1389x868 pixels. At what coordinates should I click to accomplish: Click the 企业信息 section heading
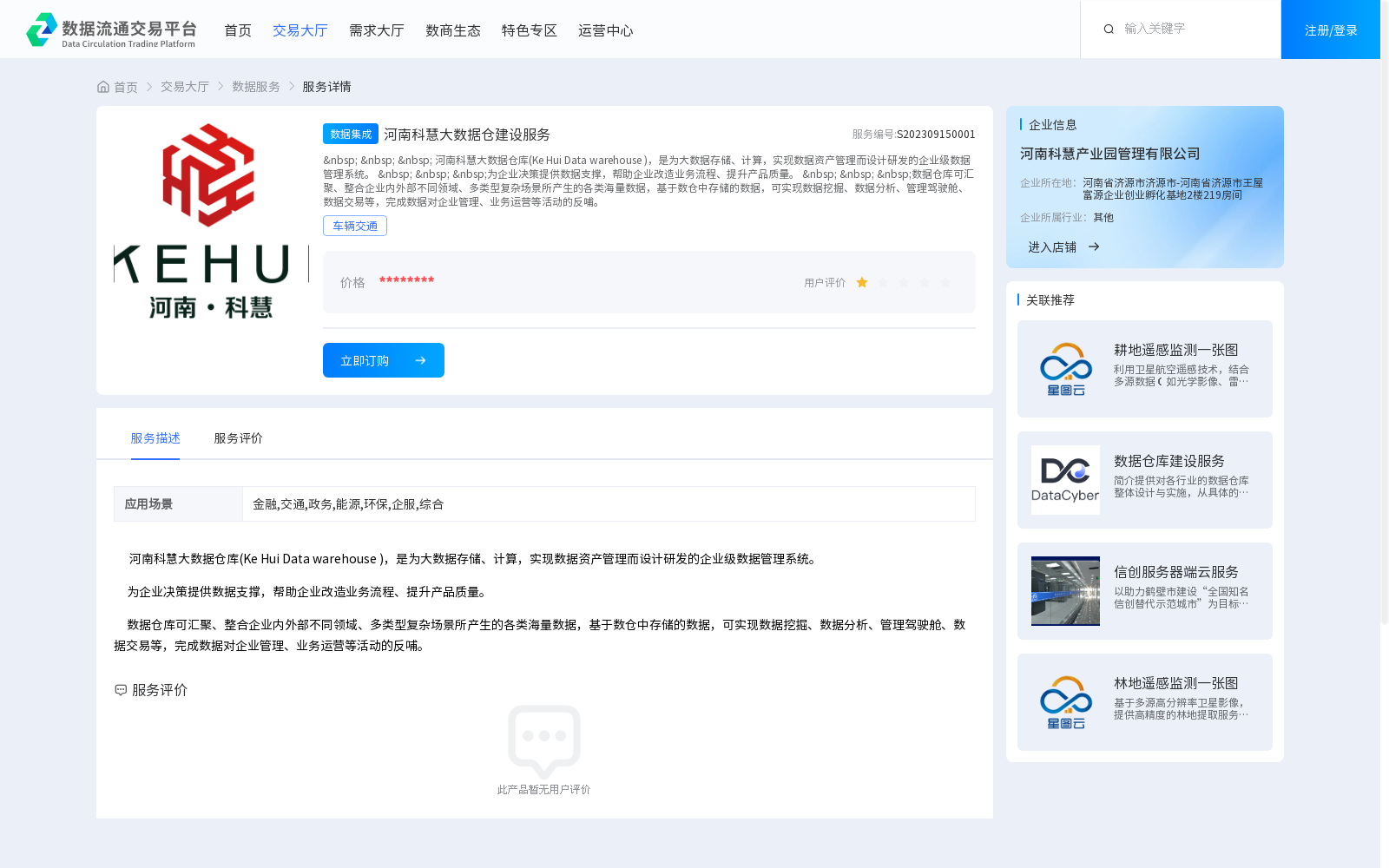1052,125
